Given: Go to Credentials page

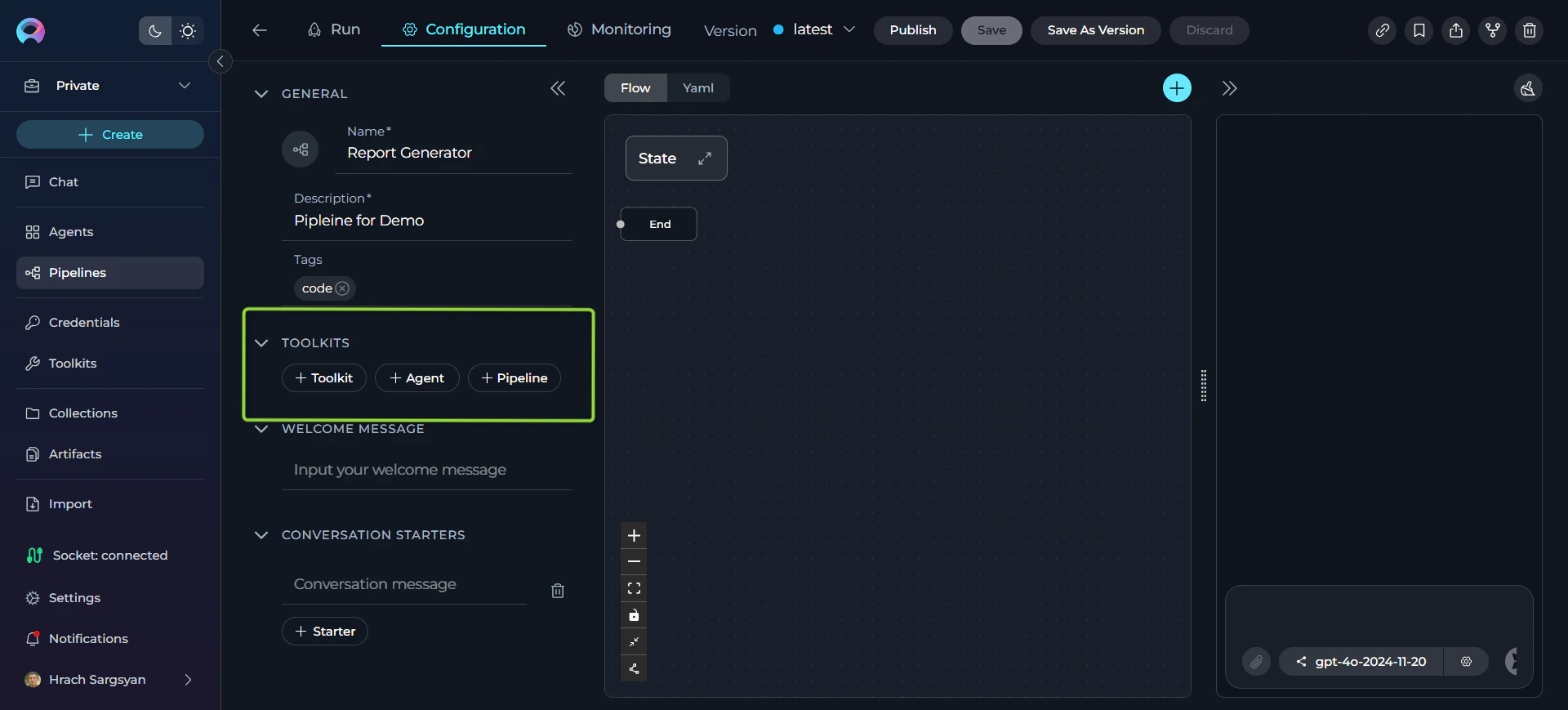Looking at the screenshot, I should click(x=110, y=323).
